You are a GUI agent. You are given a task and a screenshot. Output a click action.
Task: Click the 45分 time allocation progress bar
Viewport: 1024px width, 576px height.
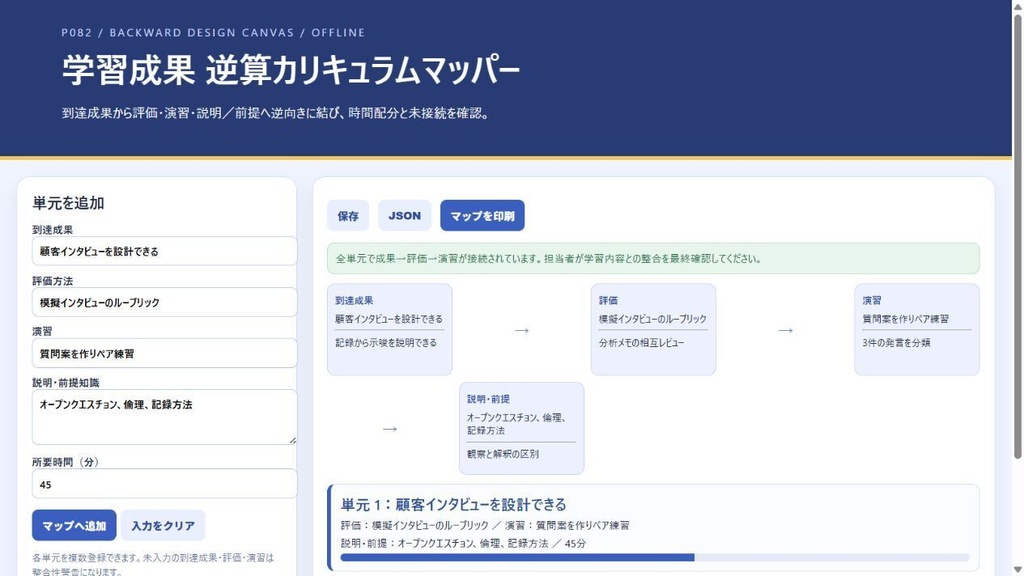point(654,558)
